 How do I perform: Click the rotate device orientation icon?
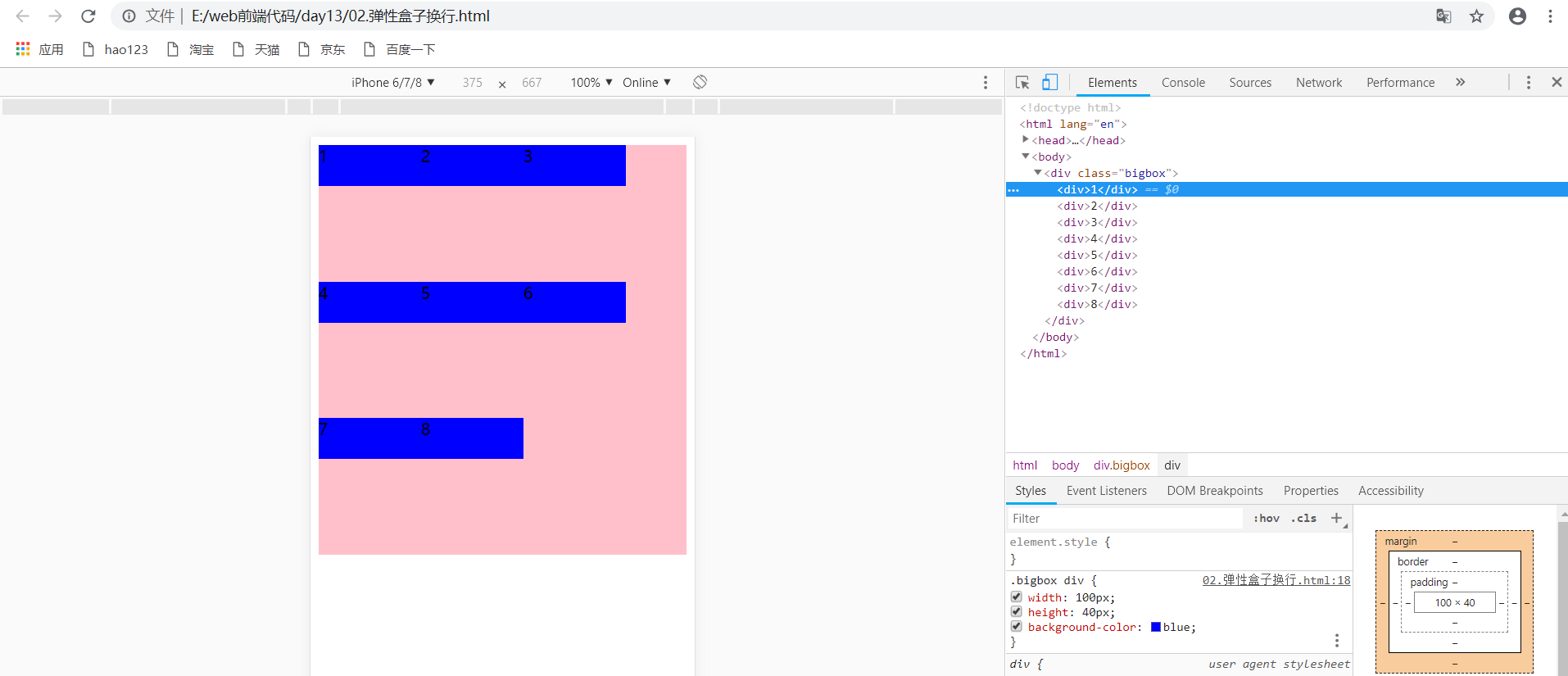[x=700, y=82]
